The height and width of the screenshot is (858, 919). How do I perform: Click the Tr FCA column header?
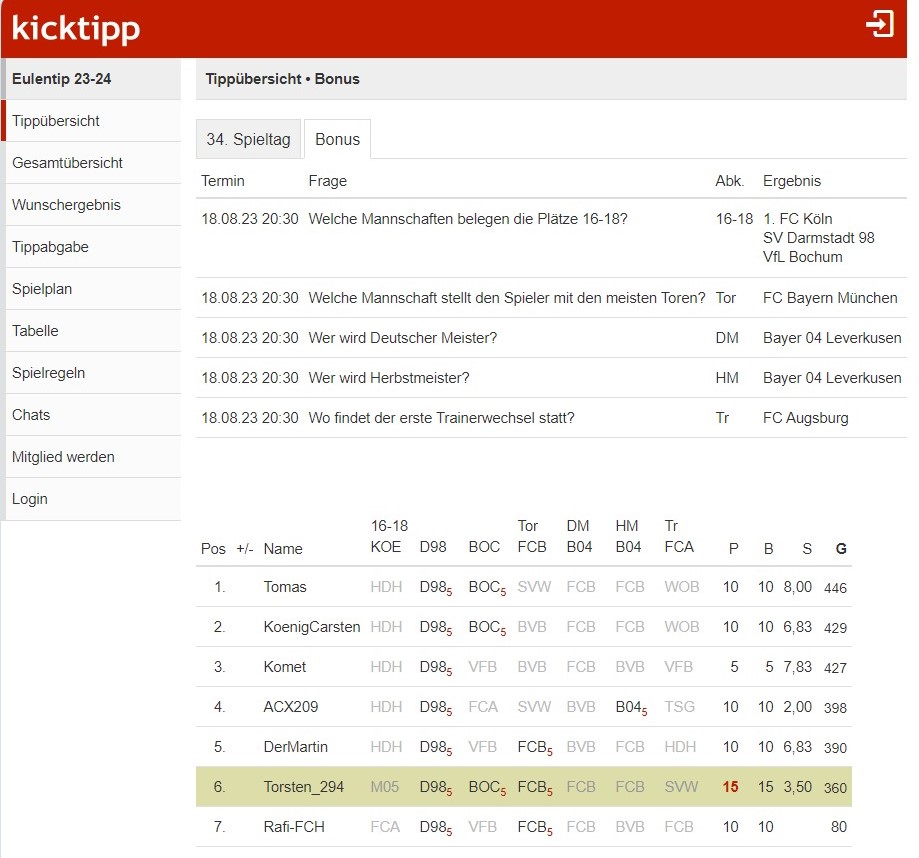[679, 536]
